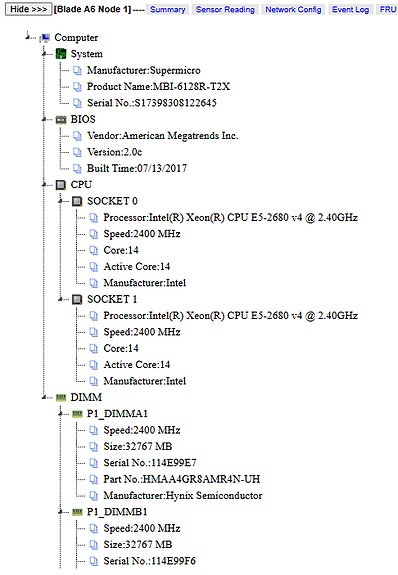Click 'Product Name:MBI-6128R-T2X' text
The image size is (398, 575).
[158, 87]
